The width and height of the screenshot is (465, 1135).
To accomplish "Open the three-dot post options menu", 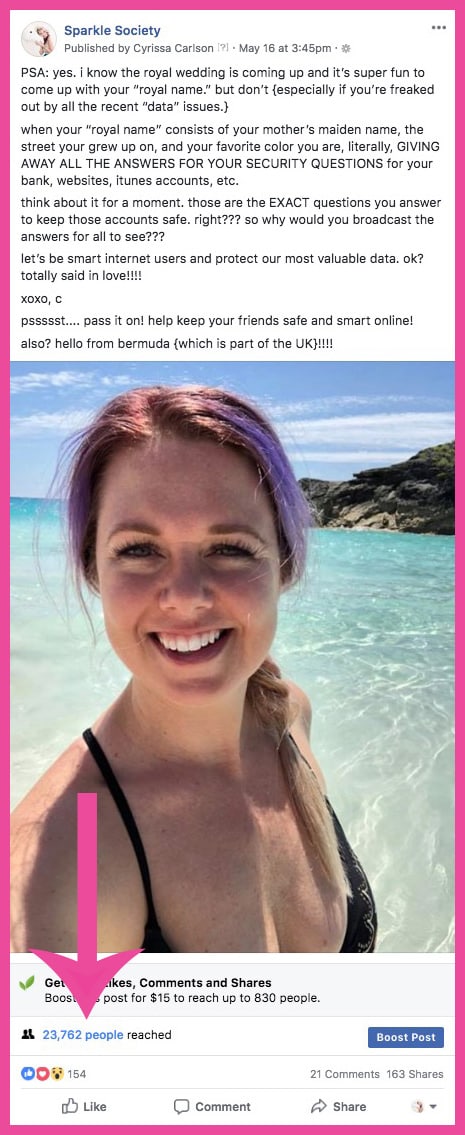I will (438, 28).
